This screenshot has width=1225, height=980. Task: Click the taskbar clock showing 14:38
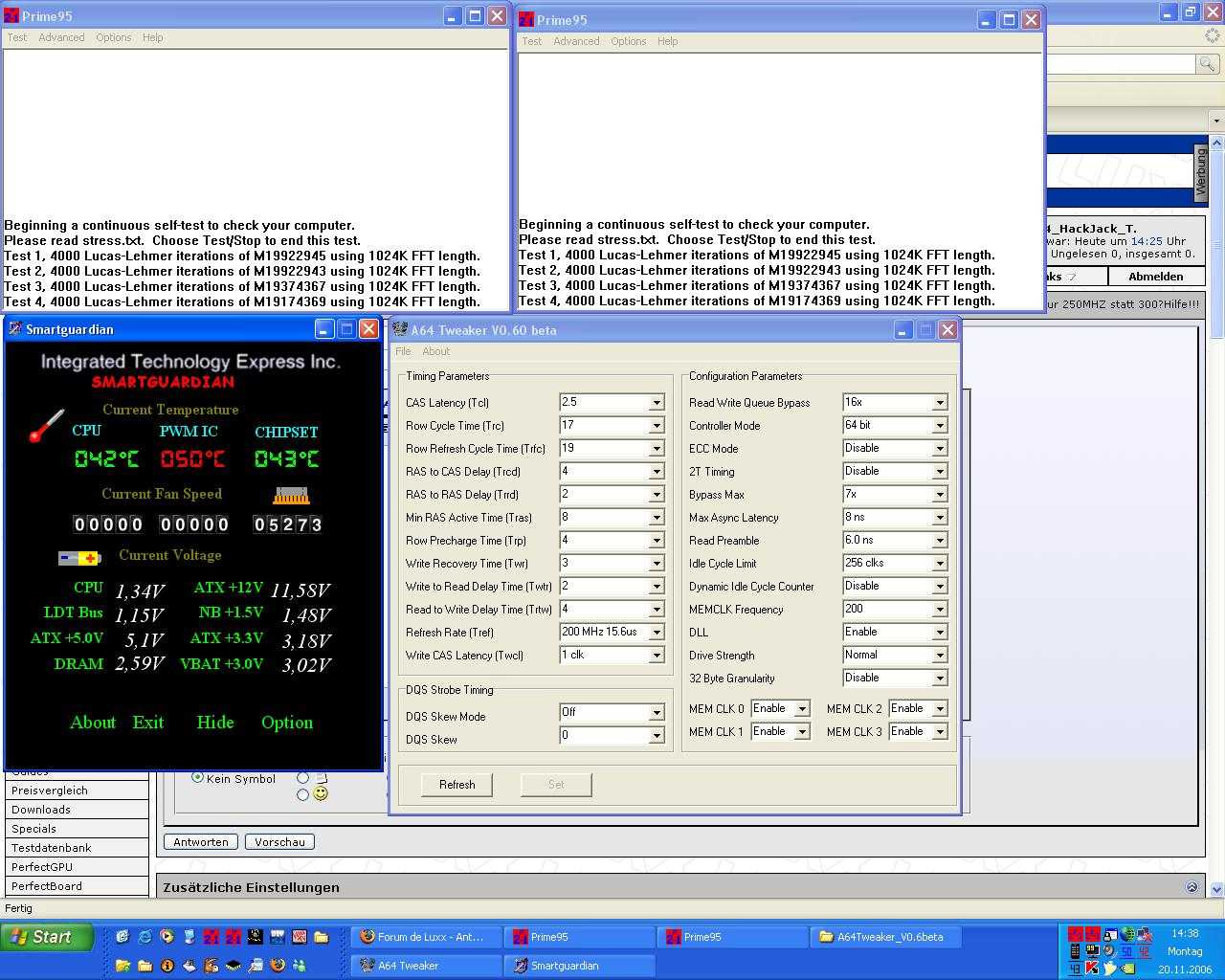(x=1185, y=933)
